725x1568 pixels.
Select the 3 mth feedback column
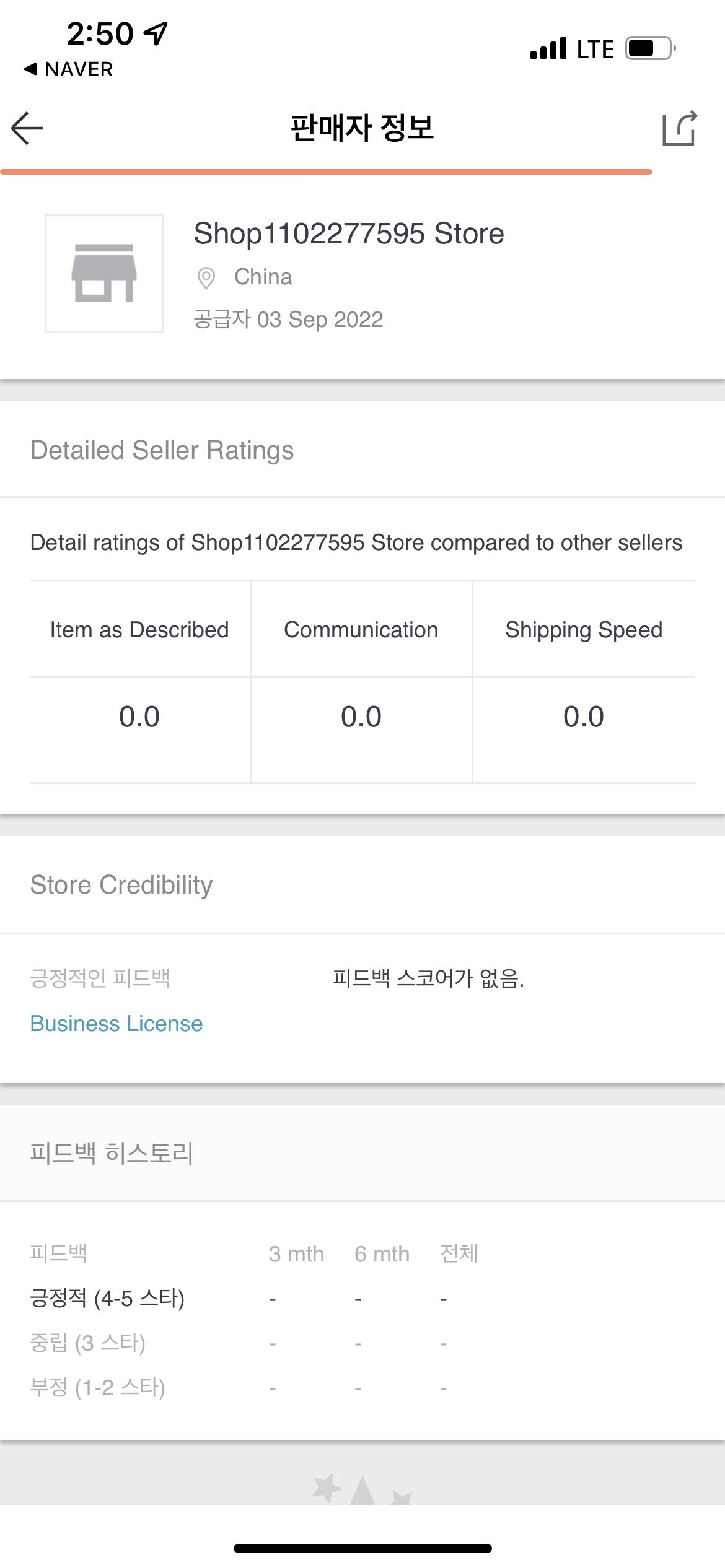coord(296,1254)
